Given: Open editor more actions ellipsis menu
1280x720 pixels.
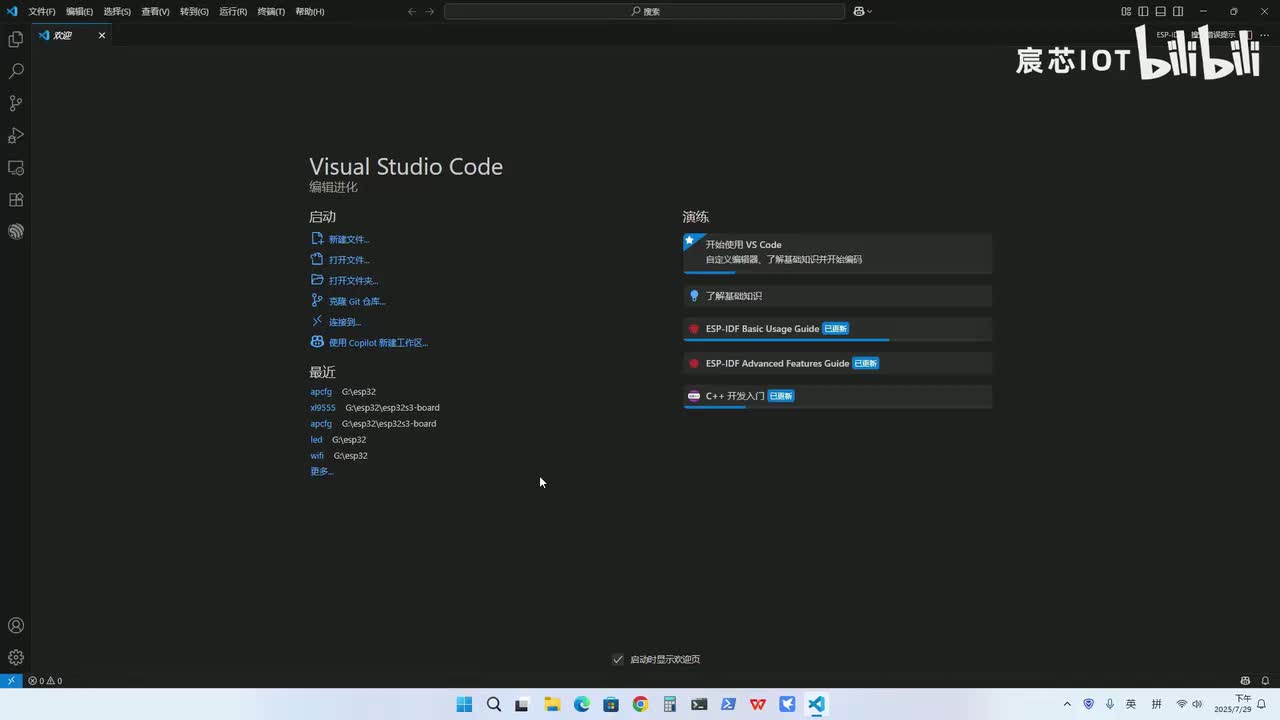Looking at the screenshot, I should 1264,35.
